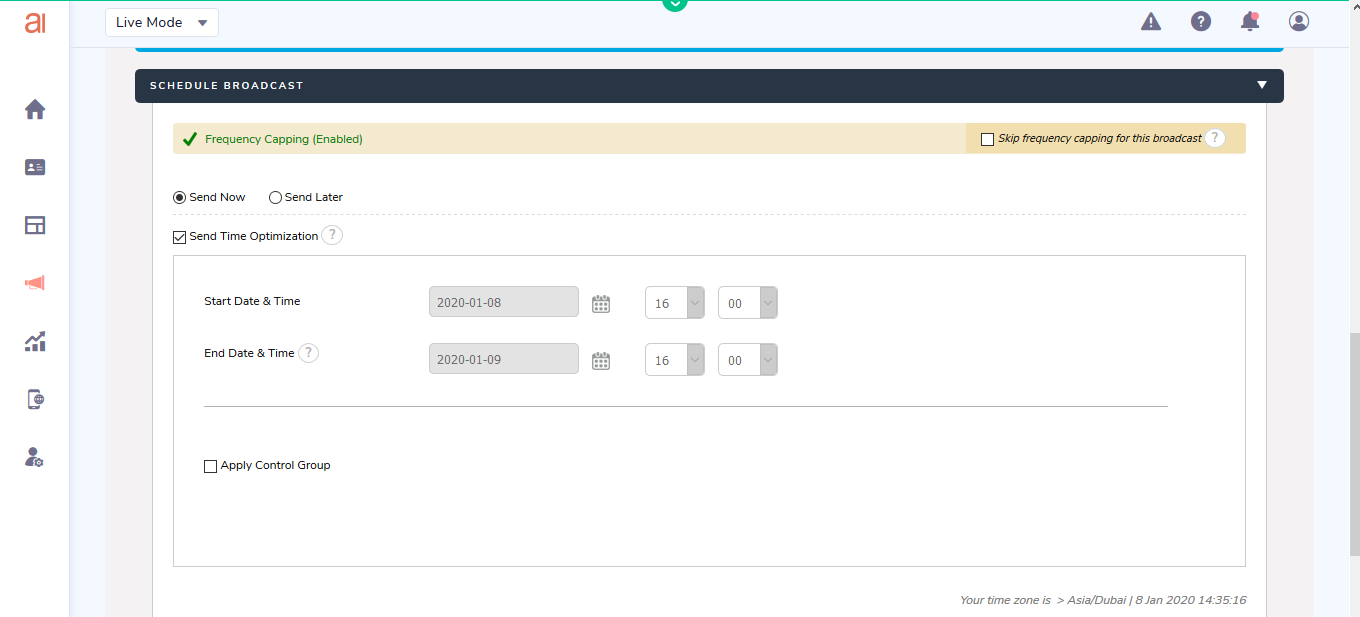Open the Live Mode dropdown
The height and width of the screenshot is (617, 1360).
(x=162, y=22)
